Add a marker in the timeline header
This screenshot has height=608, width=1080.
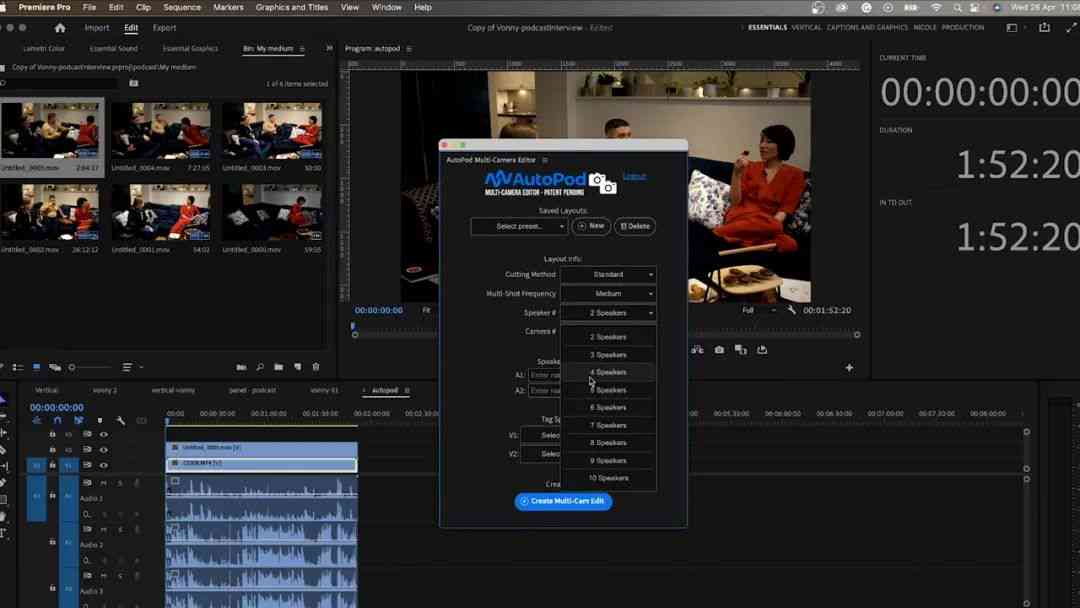100,420
